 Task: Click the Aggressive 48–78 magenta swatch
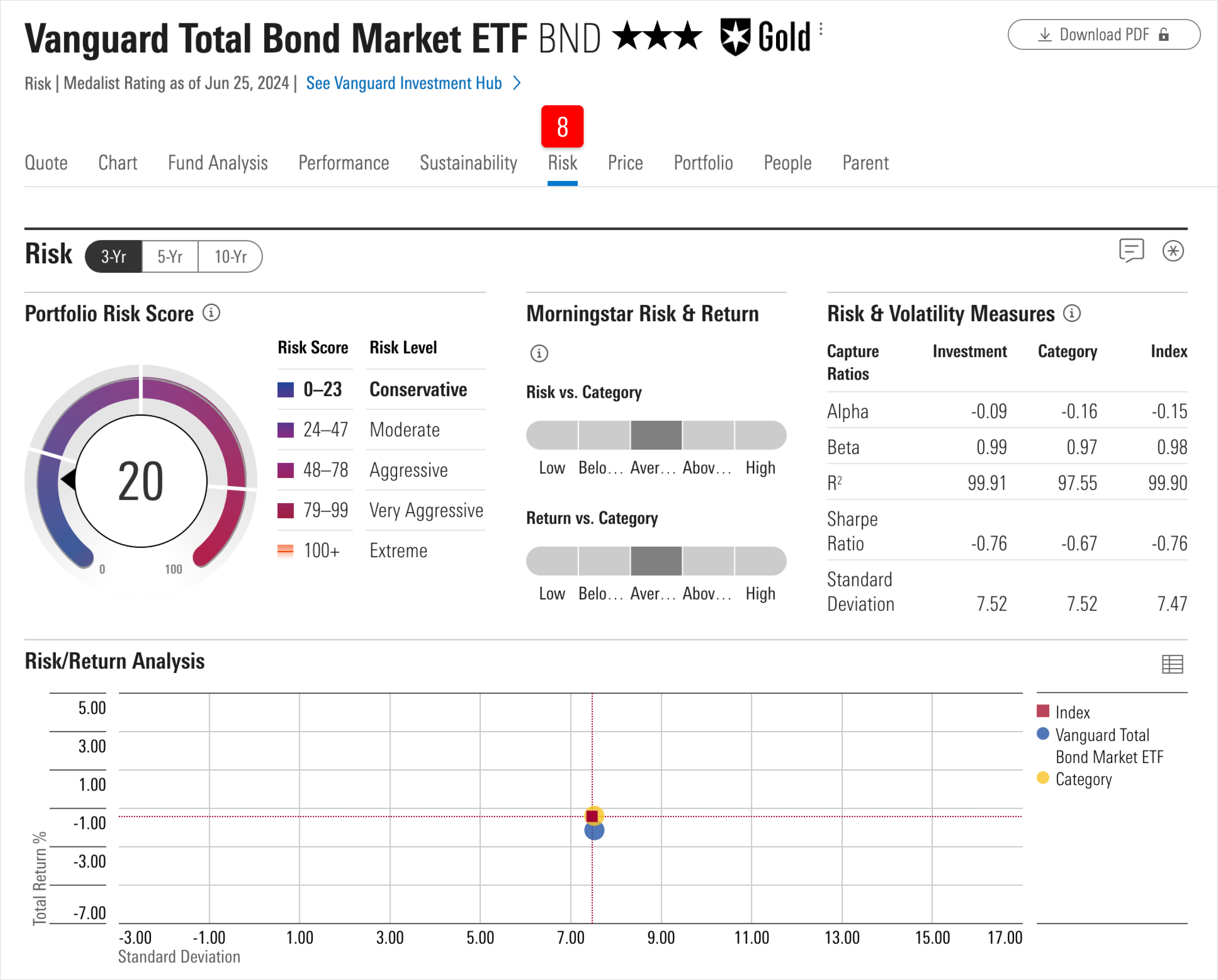(285, 470)
